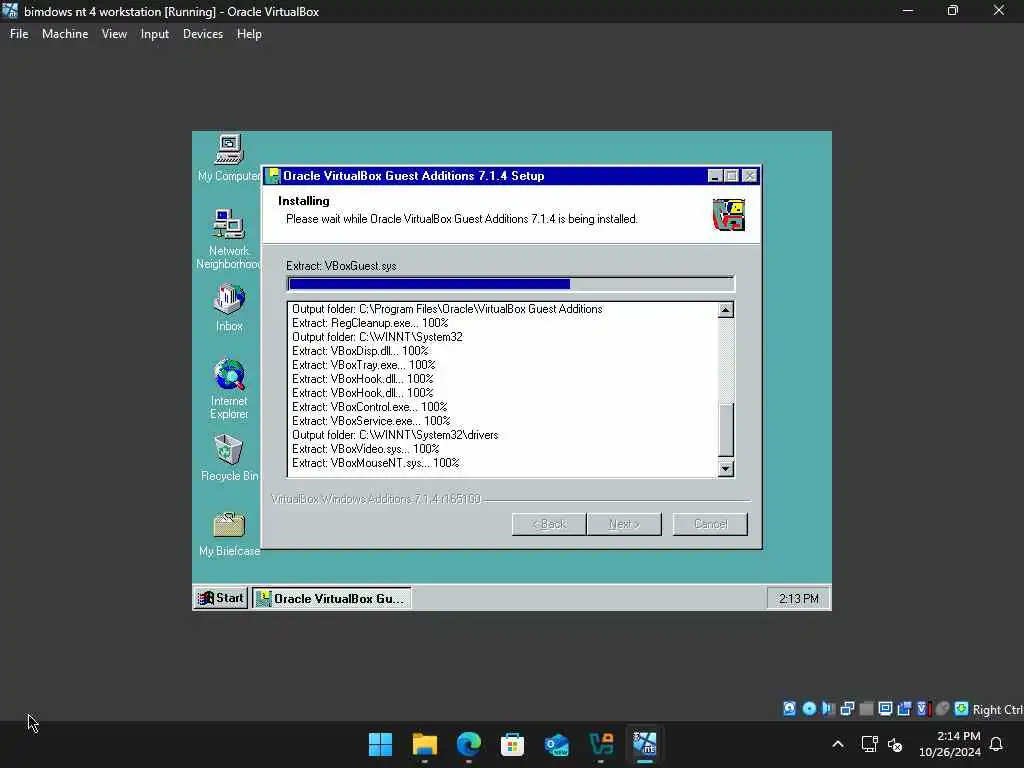Select the Recycle Bin icon
Image resolution: width=1024 pixels, height=768 pixels.
[229, 458]
